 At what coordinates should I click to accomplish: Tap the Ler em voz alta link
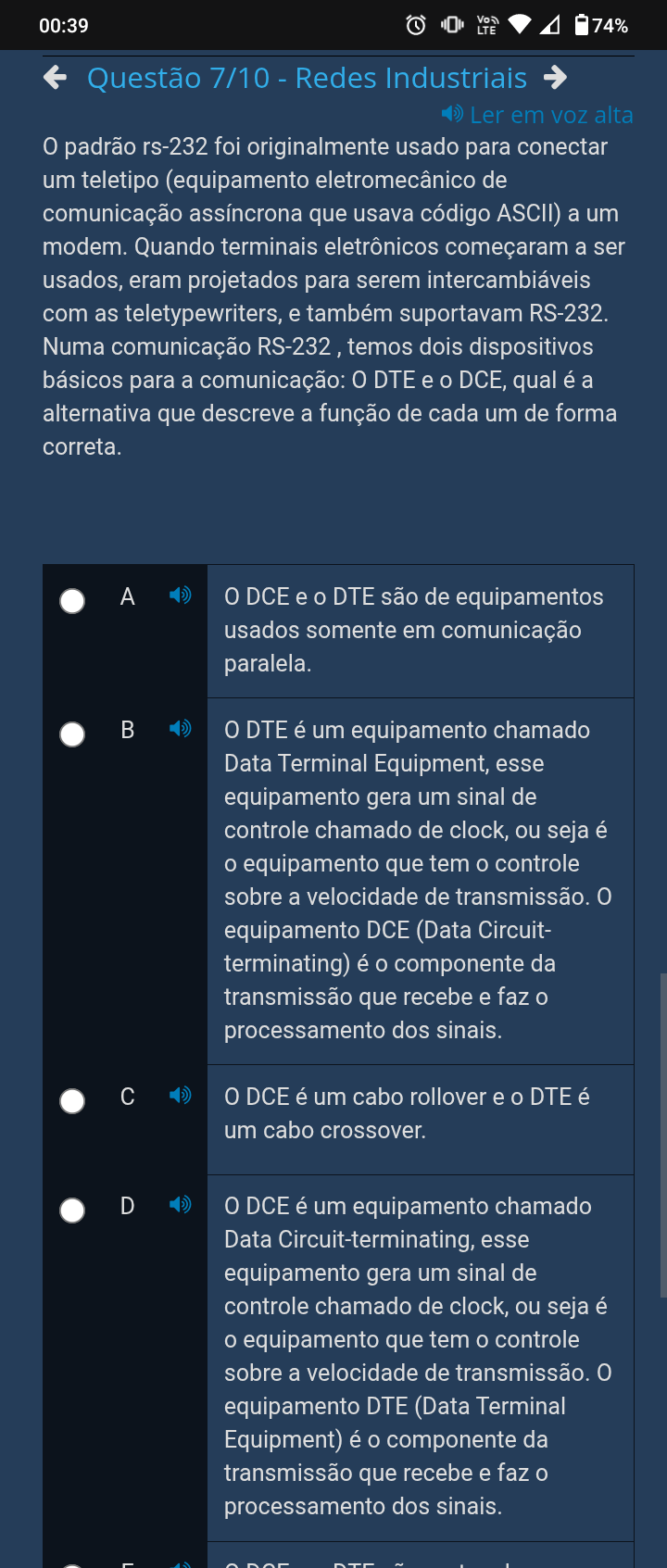click(551, 115)
